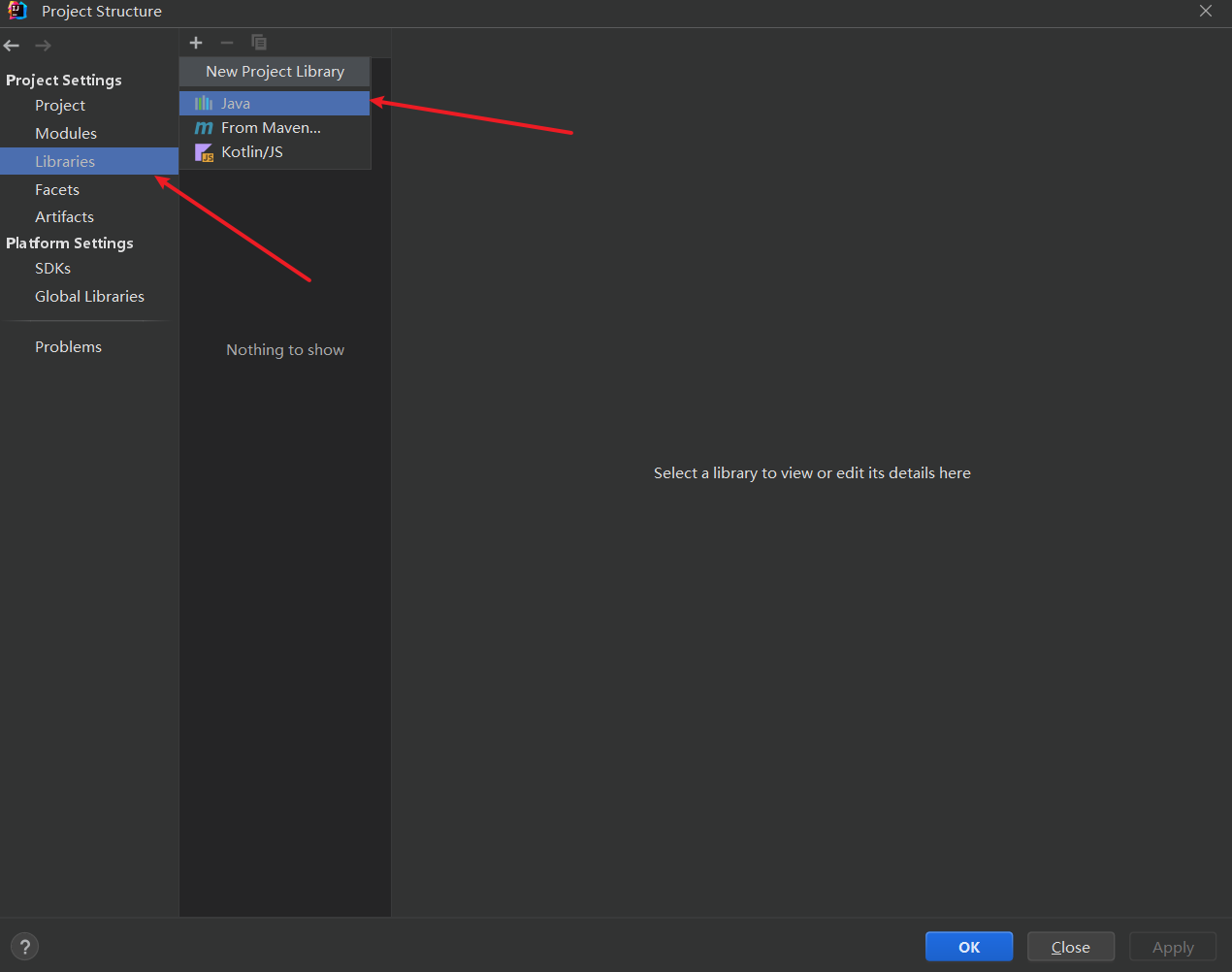
Task: Open SDKs under Platform Settings
Action: coord(52,268)
